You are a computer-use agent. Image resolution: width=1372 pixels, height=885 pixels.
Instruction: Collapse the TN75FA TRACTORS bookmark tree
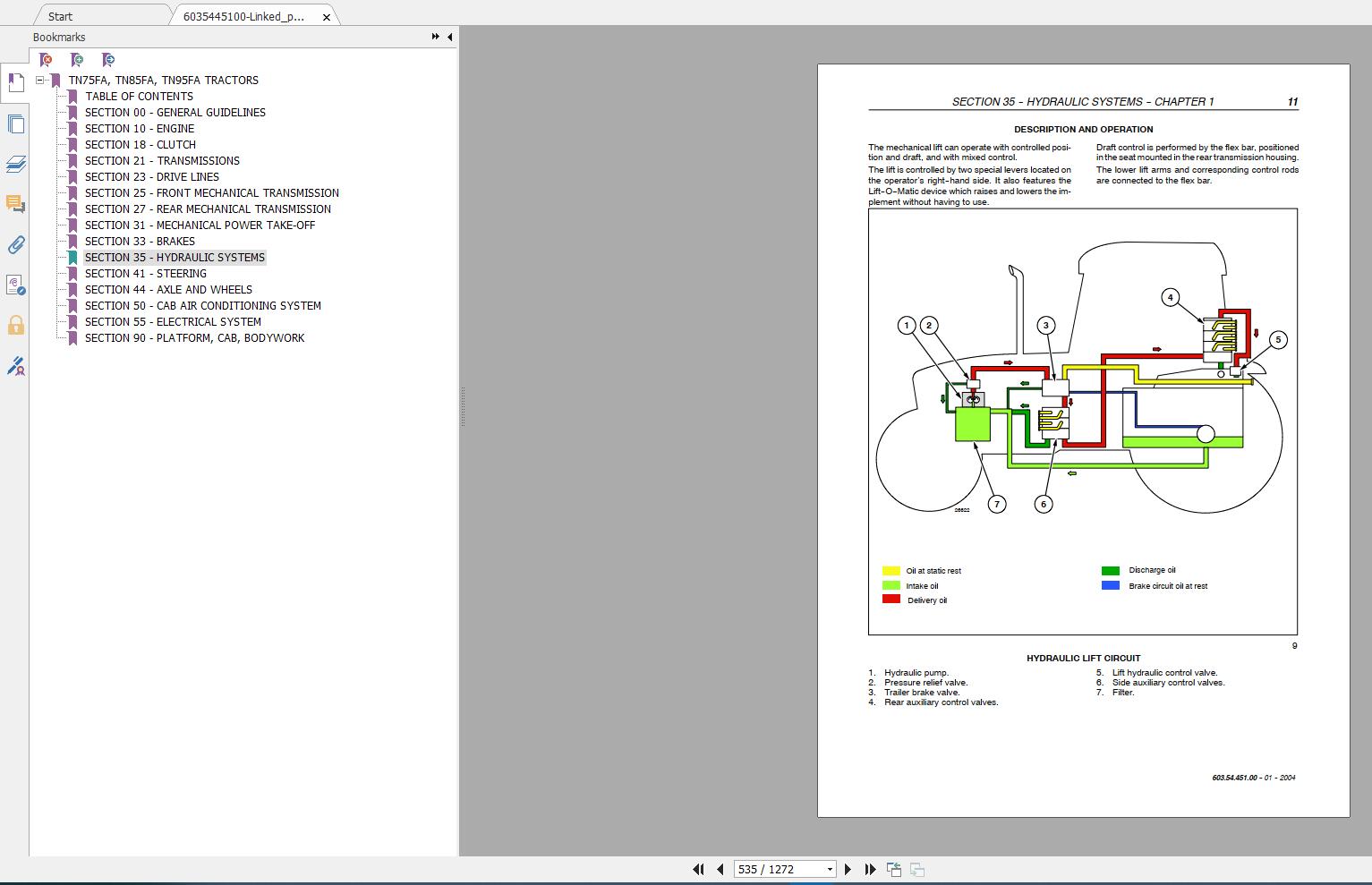[x=40, y=80]
